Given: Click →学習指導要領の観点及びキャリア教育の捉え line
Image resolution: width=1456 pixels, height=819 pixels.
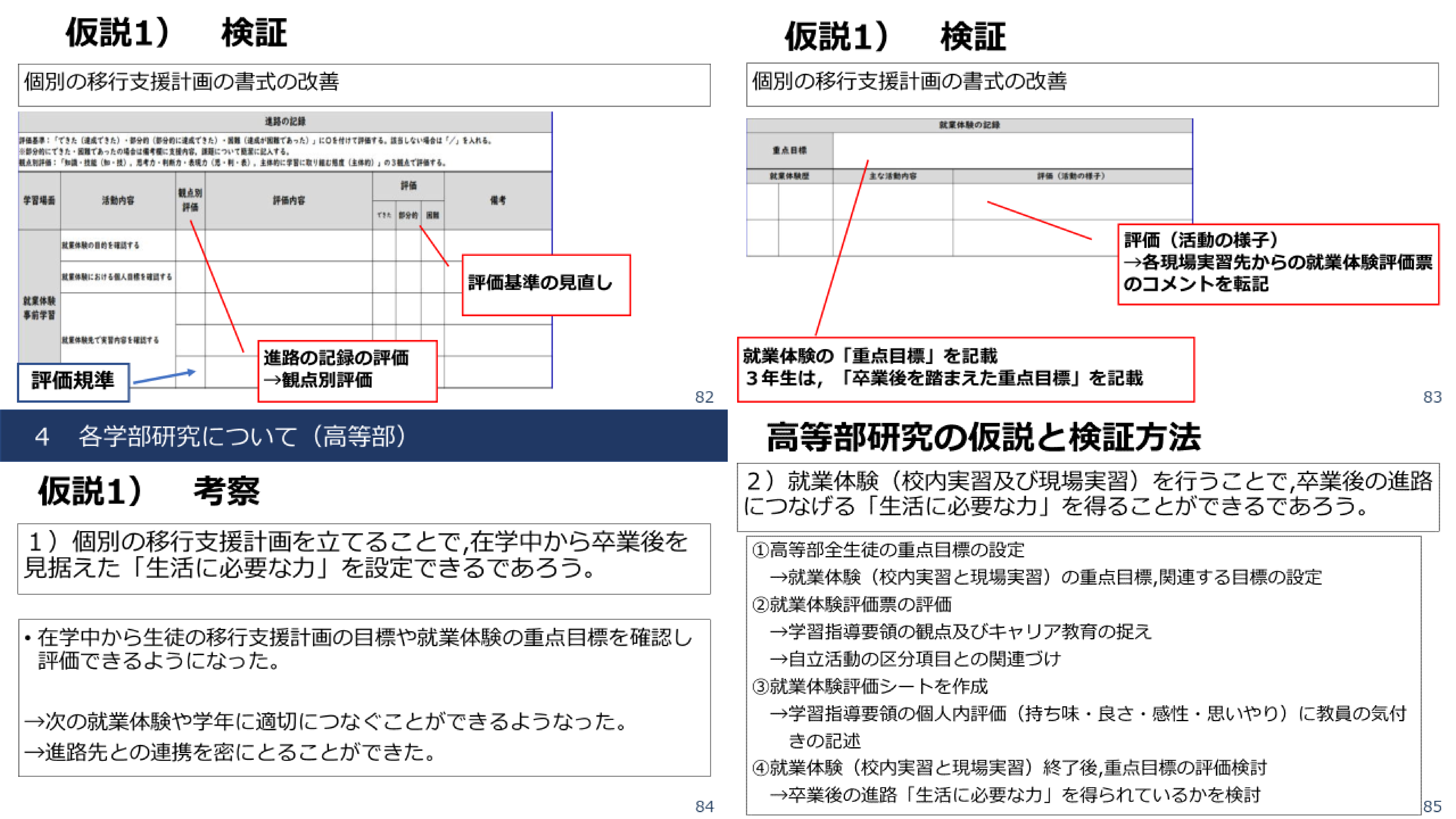Looking at the screenshot, I should pos(961,632).
